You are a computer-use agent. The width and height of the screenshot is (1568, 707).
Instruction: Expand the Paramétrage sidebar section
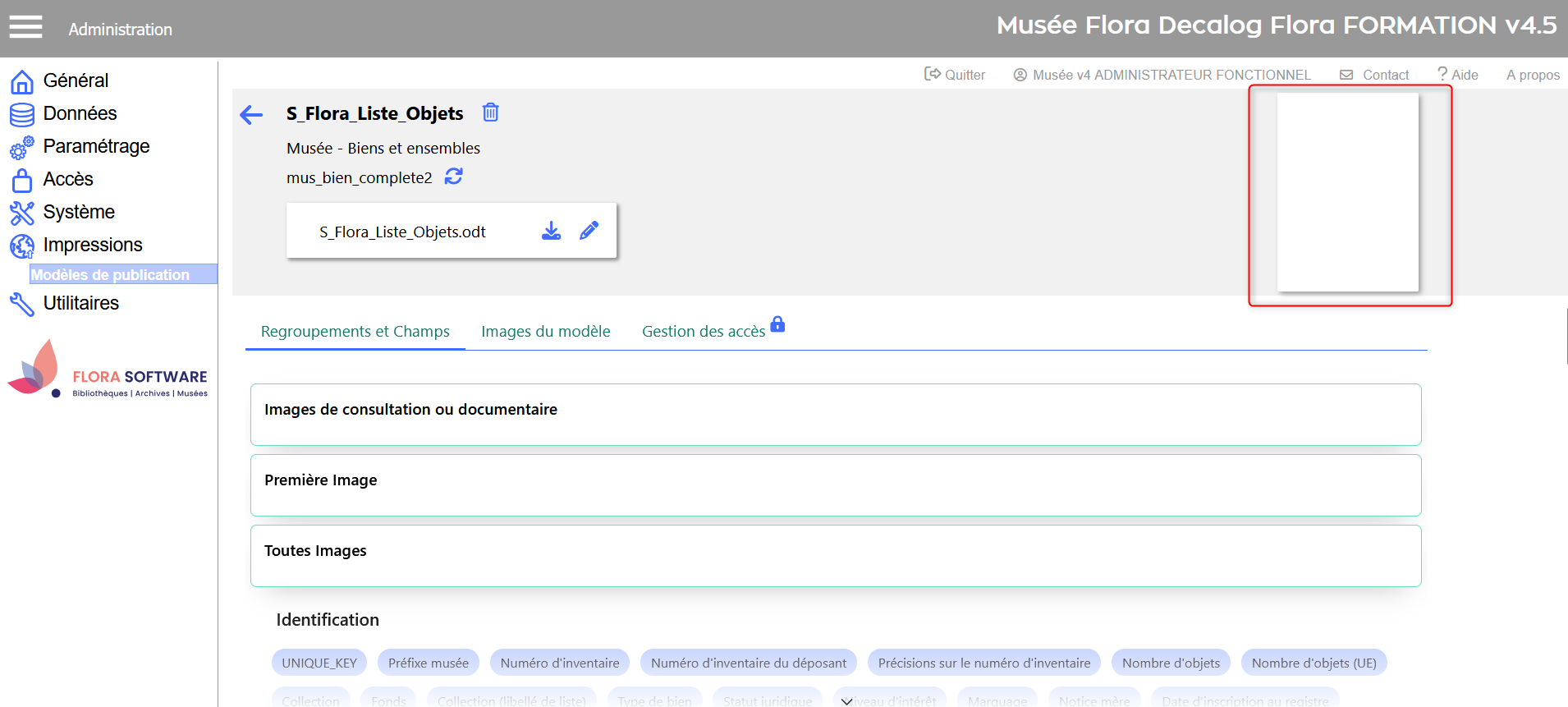96,146
